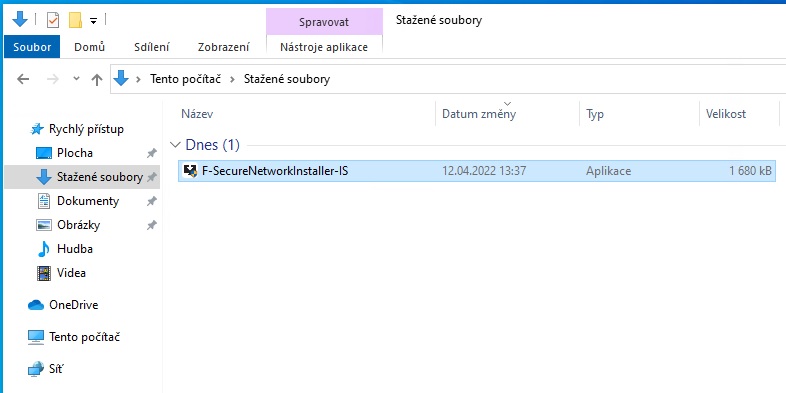Click the Dokumenty document icon
This screenshot has width=786, height=393.
pyautogui.click(x=44, y=201)
